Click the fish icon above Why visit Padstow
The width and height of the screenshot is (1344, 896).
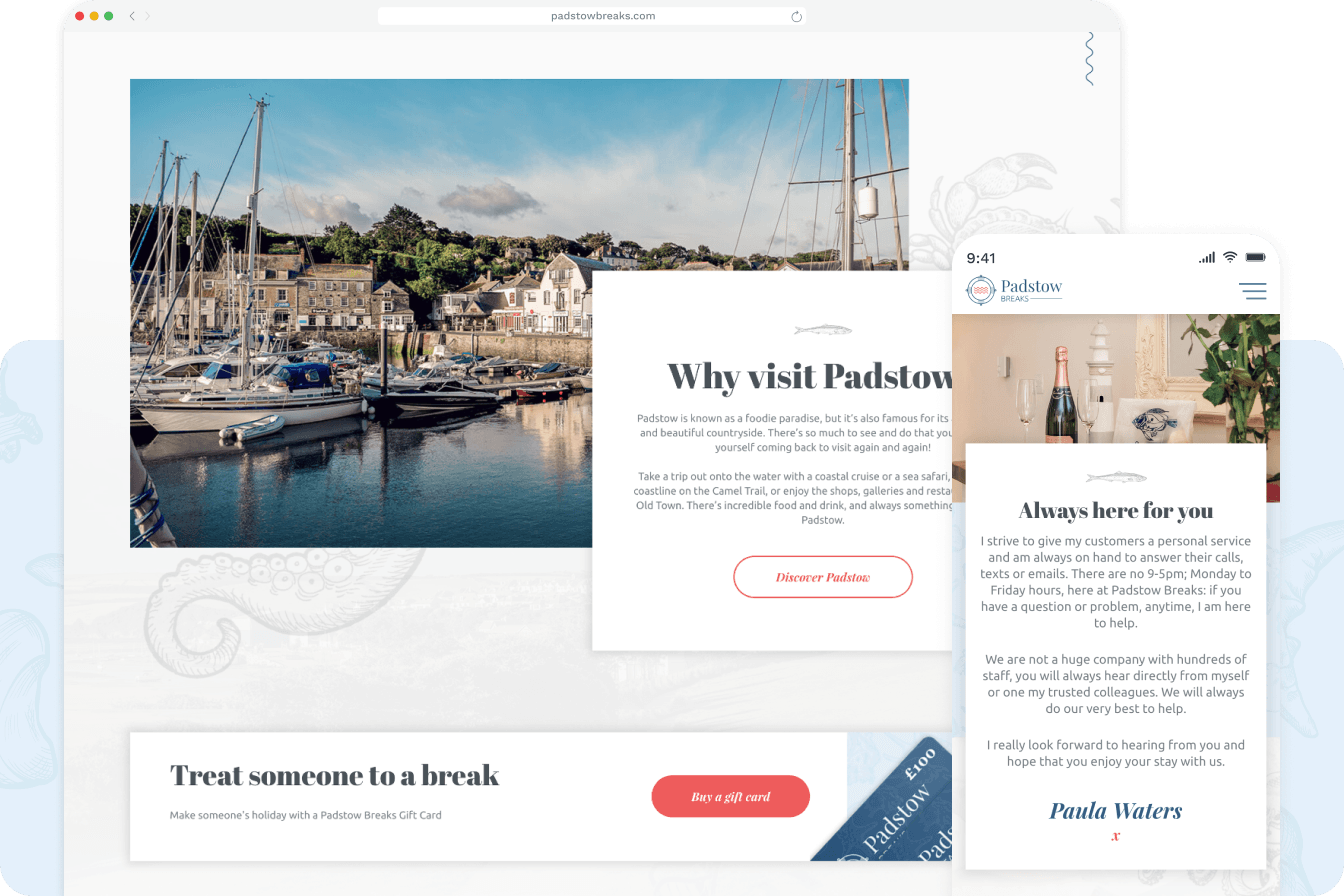tap(822, 329)
